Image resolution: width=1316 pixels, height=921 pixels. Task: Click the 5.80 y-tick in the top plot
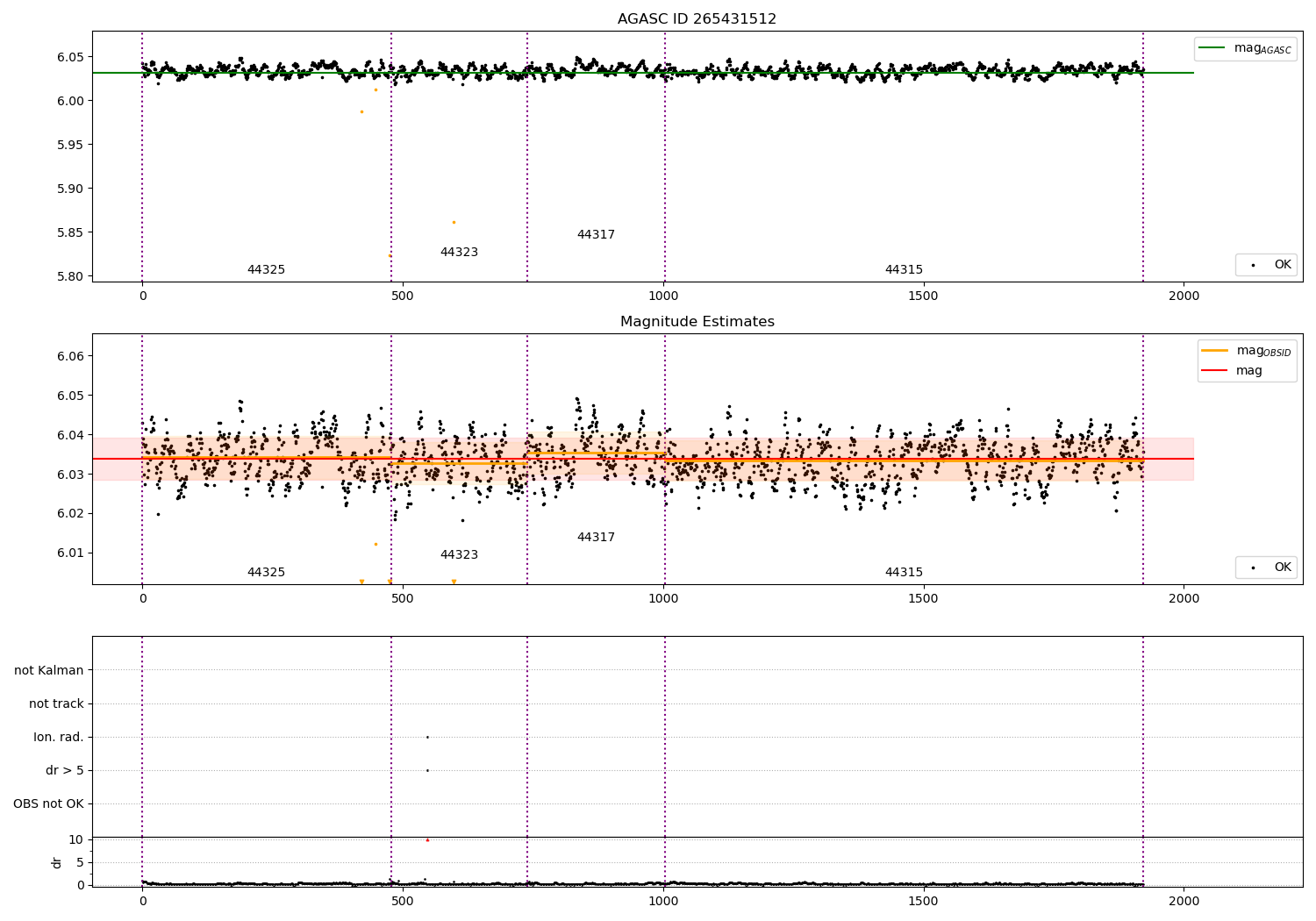click(70, 276)
